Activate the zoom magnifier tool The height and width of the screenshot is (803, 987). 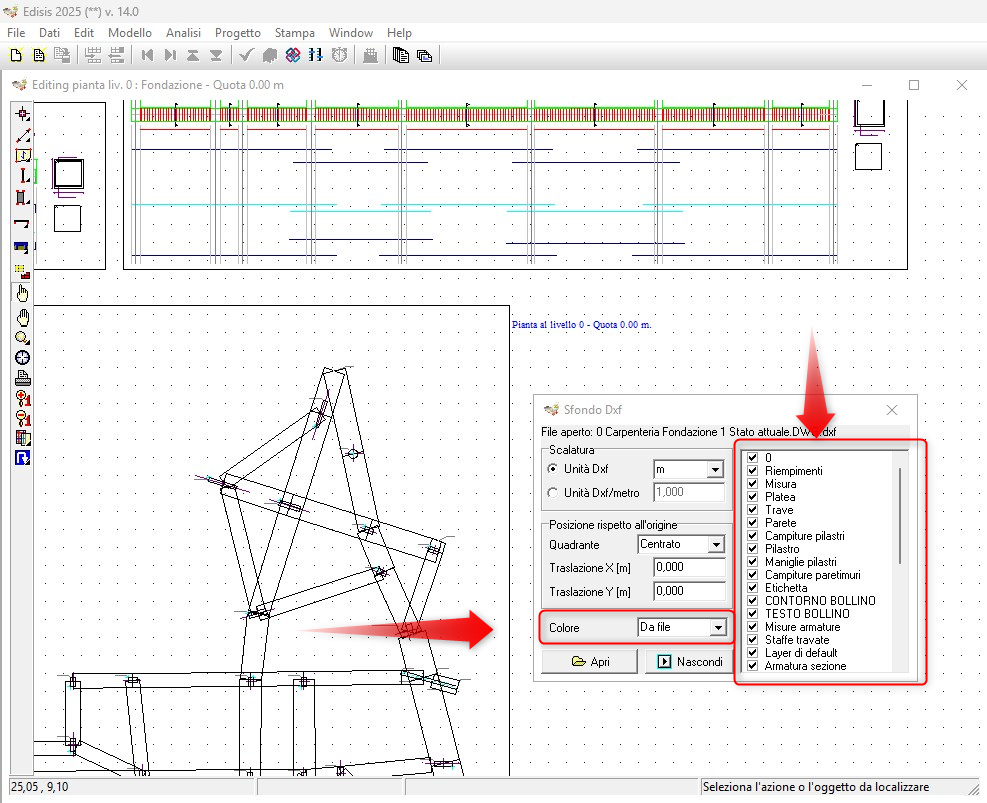[x=23, y=338]
